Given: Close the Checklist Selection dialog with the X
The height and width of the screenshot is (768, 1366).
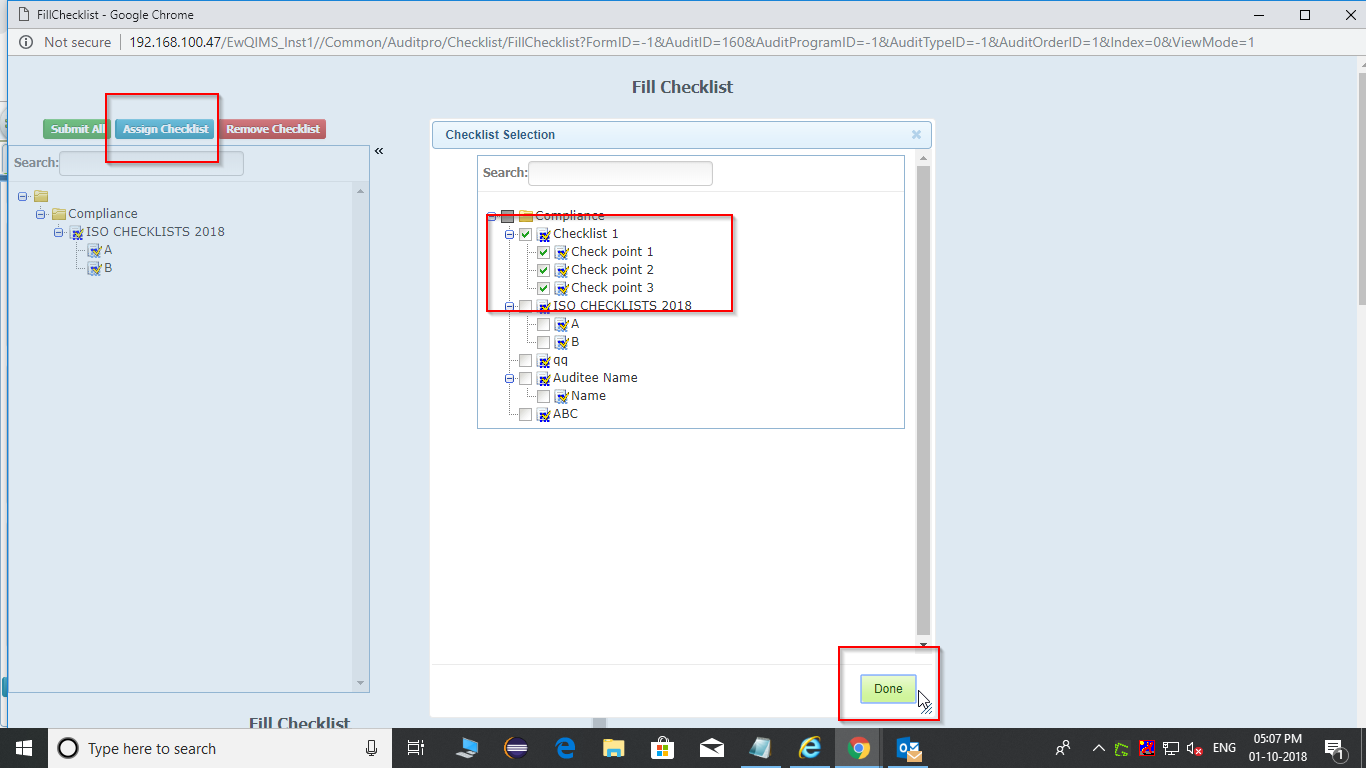Looking at the screenshot, I should [x=916, y=134].
